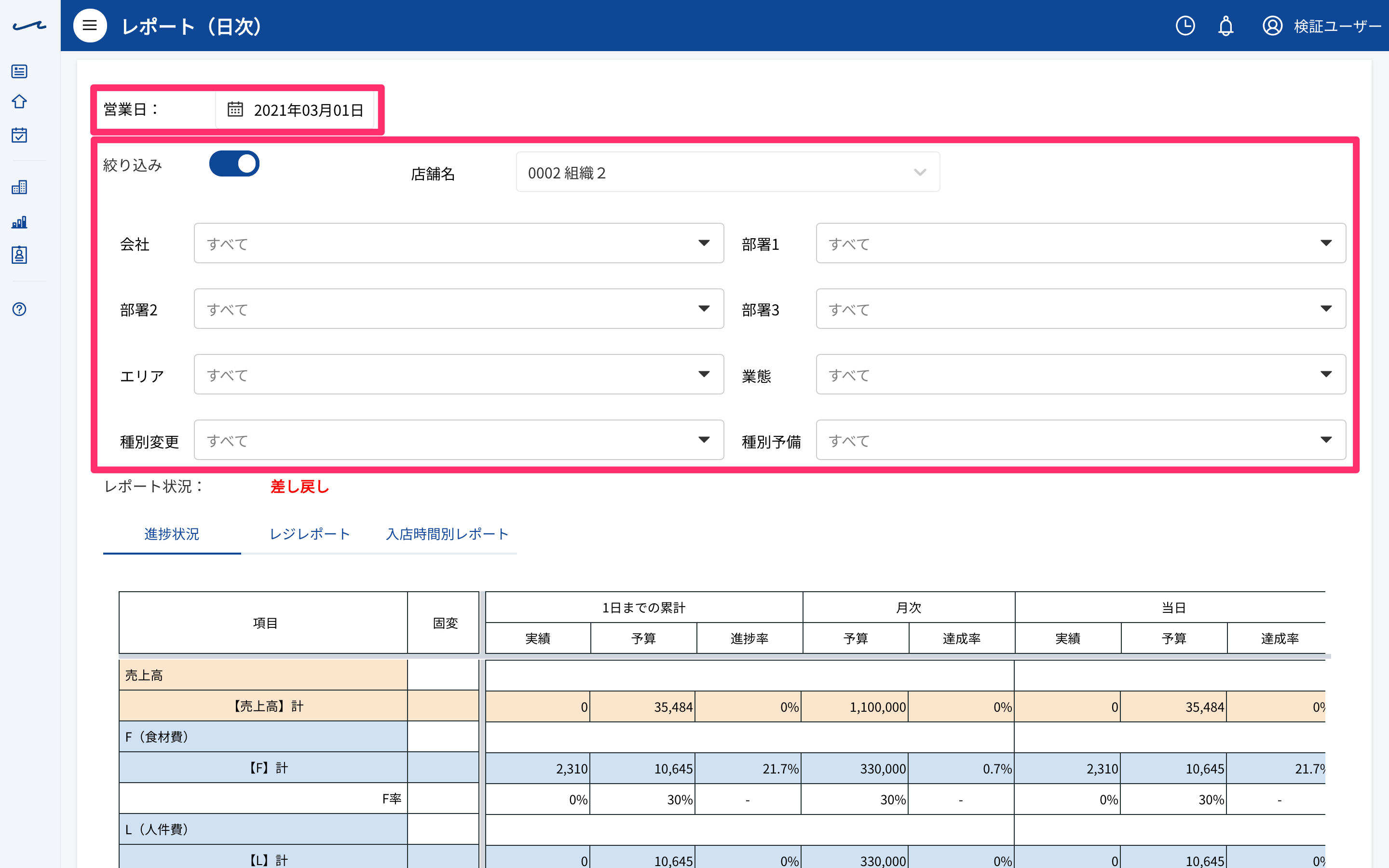The width and height of the screenshot is (1389, 868).
Task: Click the 2021年03月01日 date field
Action: point(295,109)
